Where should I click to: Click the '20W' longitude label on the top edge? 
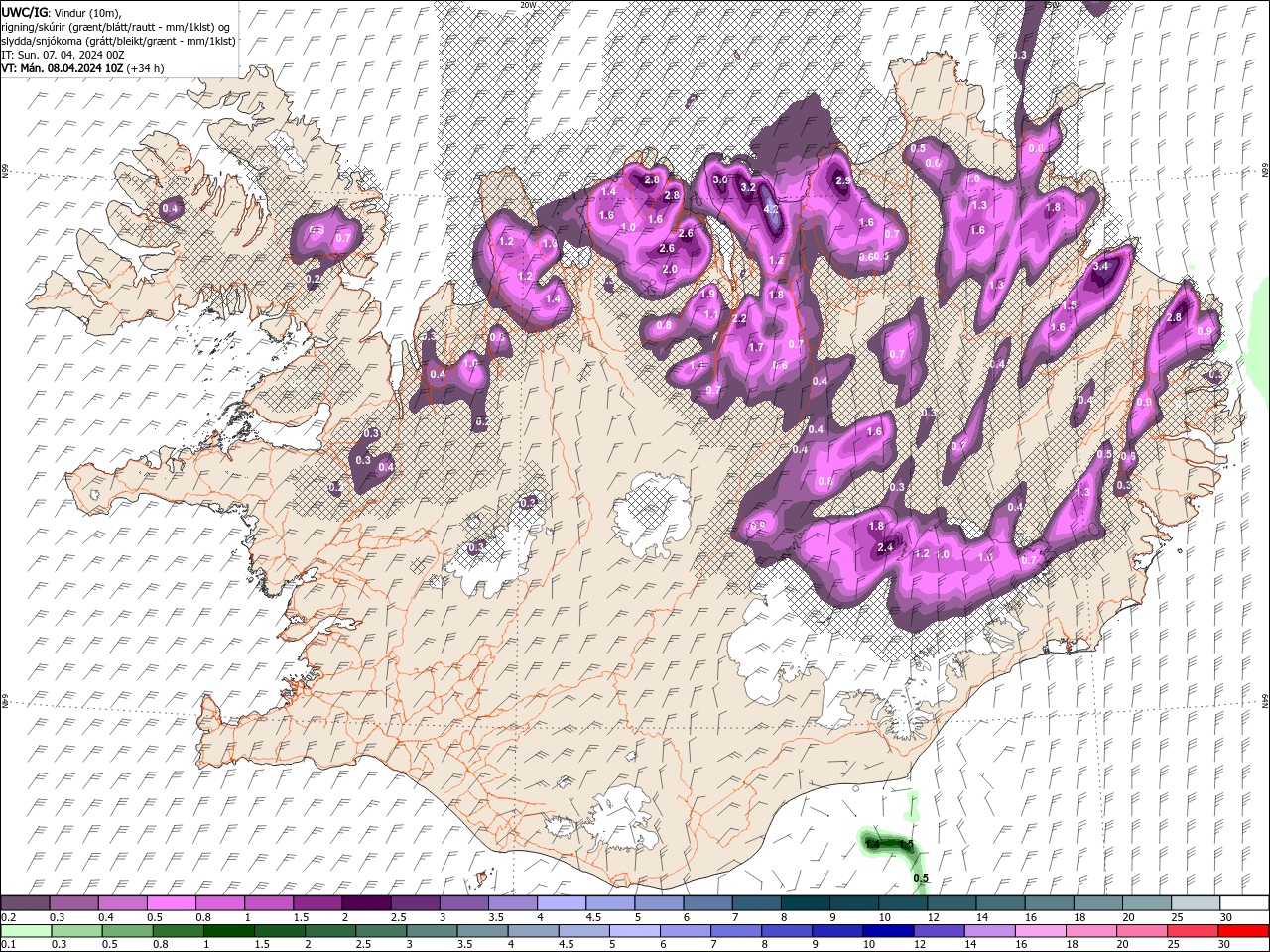pyautogui.click(x=528, y=5)
